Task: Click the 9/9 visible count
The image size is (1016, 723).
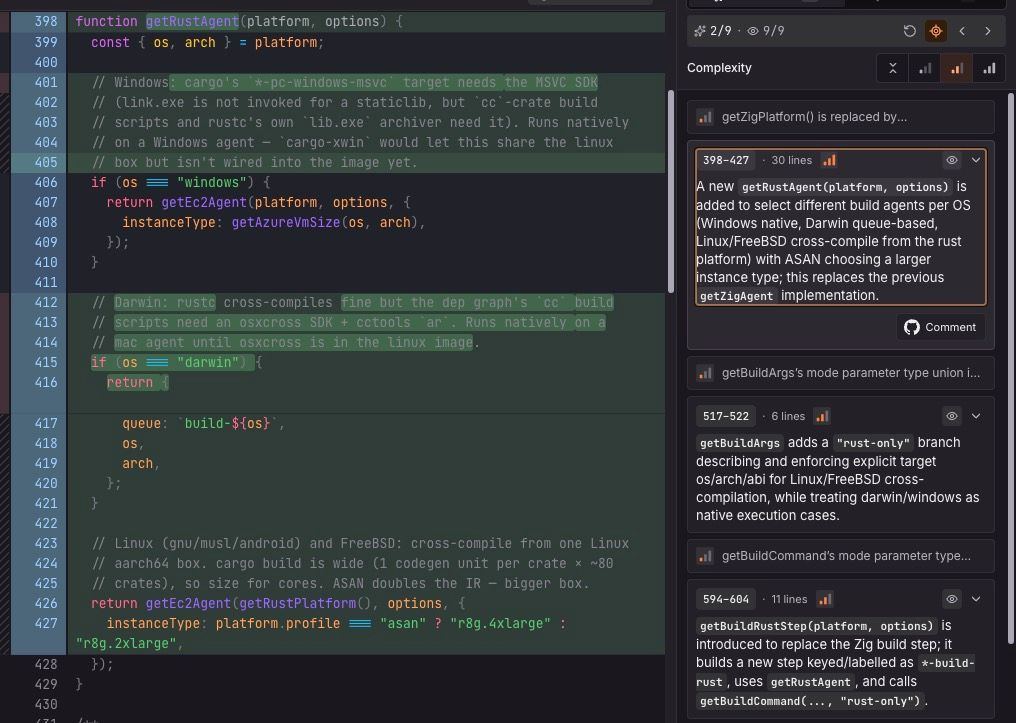Action: tap(774, 31)
